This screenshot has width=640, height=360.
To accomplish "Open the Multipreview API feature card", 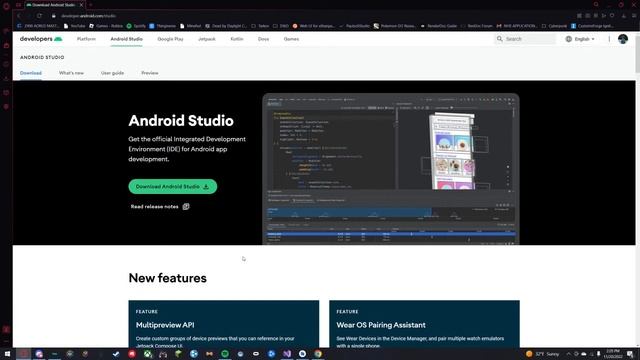I will pos(224,324).
